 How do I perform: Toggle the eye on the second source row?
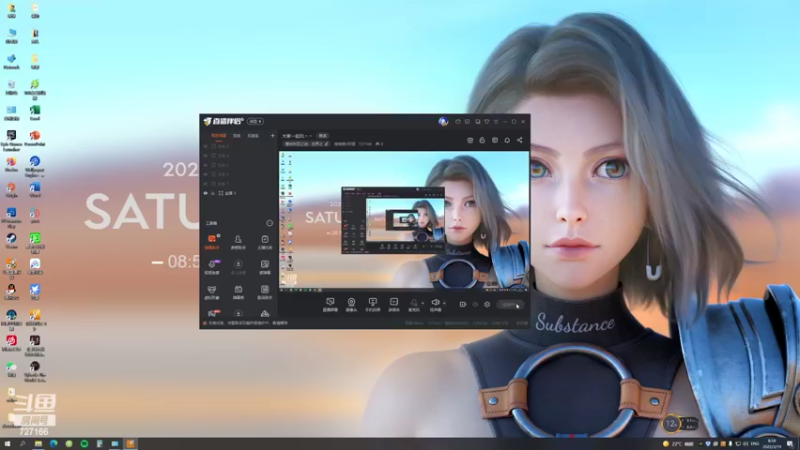(x=206, y=156)
